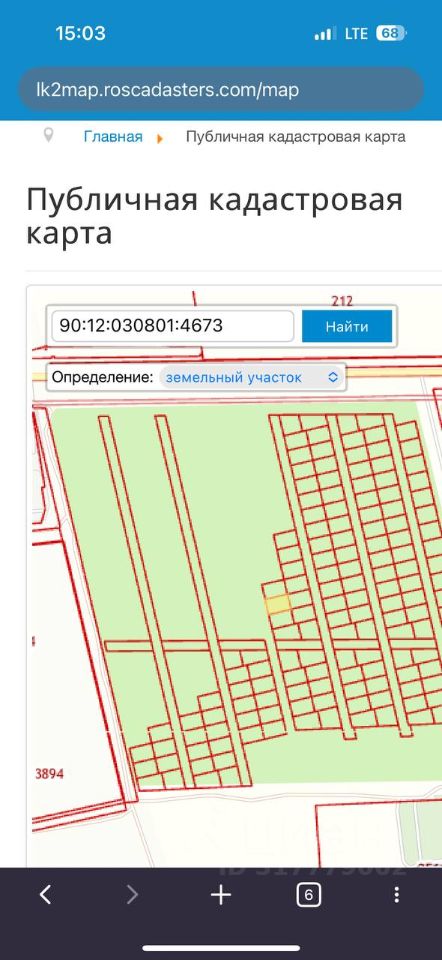Image resolution: width=442 pixels, height=960 pixels.
Task: Click the parcel labeled 212 on map
Action: click(342, 301)
